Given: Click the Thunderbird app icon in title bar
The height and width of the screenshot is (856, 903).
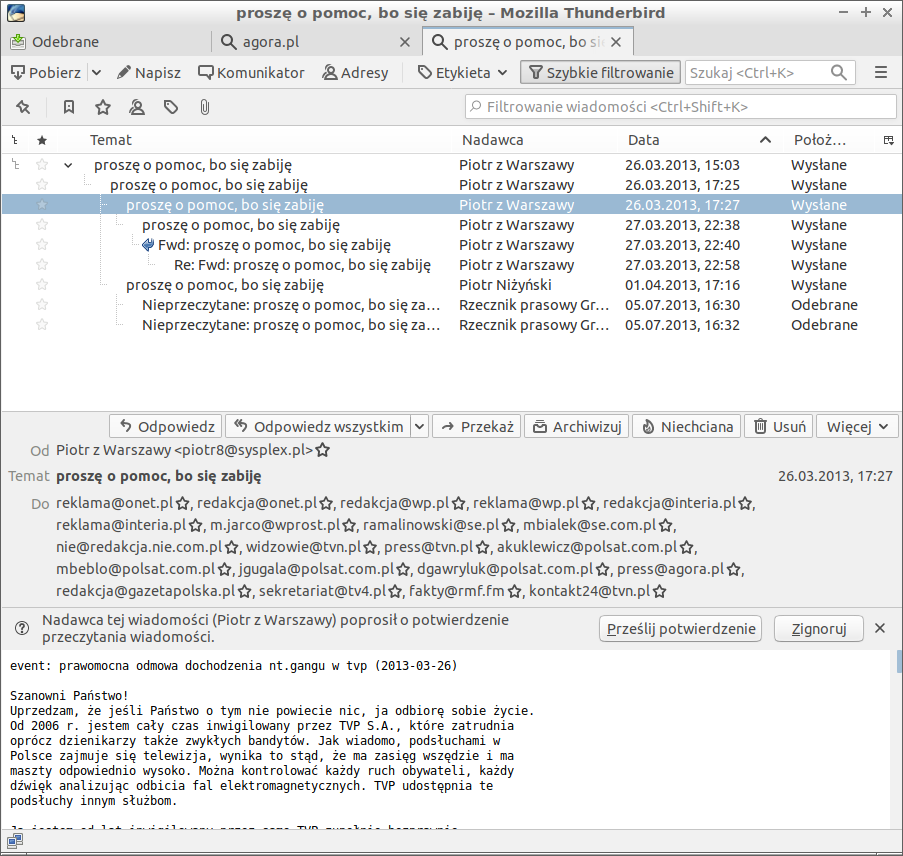Looking at the screenshot, I should 16,13.
